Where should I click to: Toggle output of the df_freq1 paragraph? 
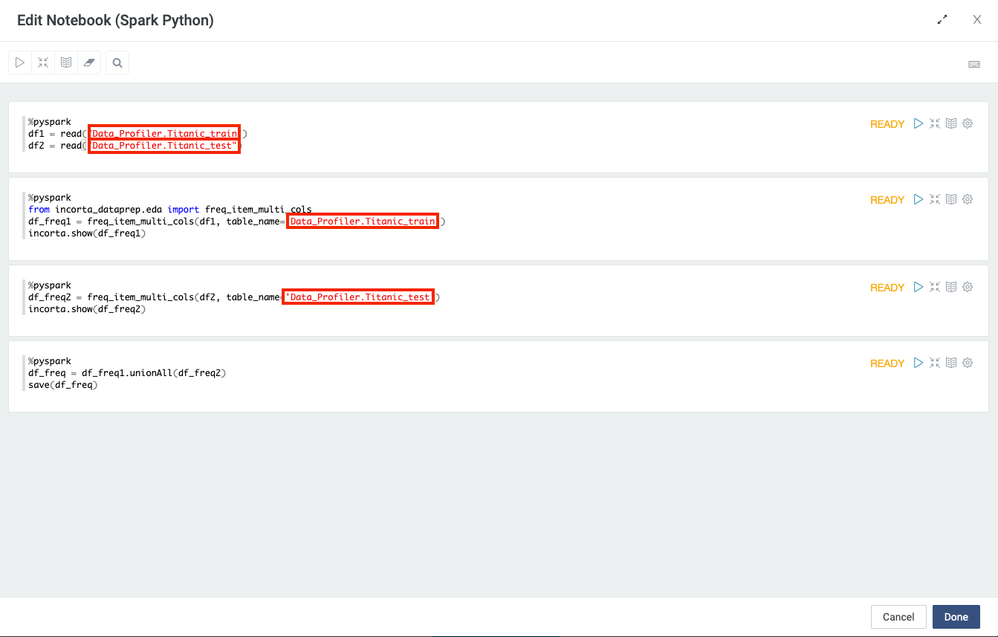(951, 200)
